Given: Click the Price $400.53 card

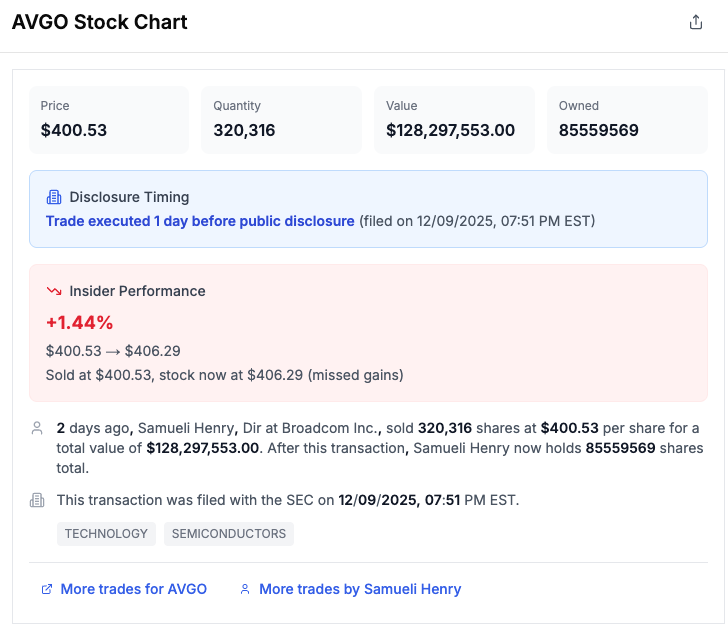Looking at the screenshot, I should tap(109, 120).
